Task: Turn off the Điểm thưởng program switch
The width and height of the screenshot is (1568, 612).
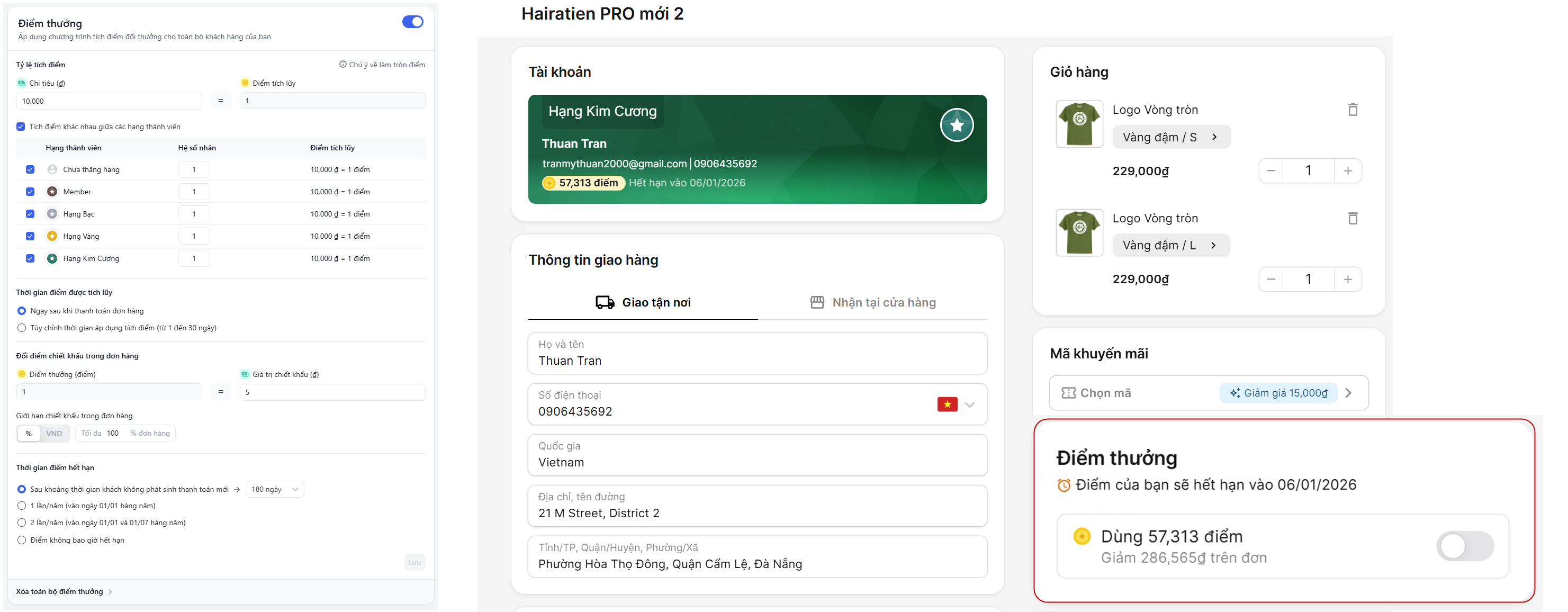Action: click(x=413, y=23)
